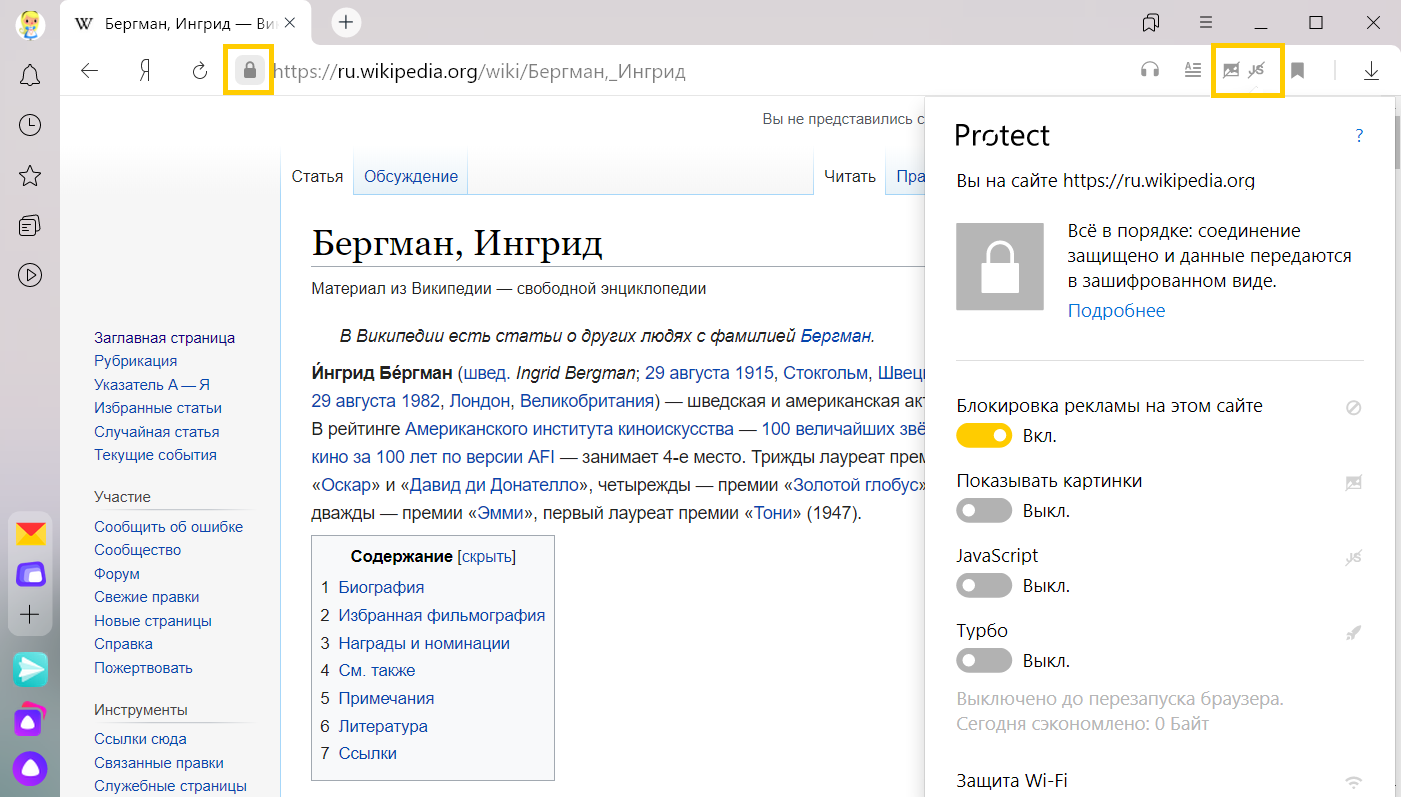Enable reader mode icon in address bar
Image resolution: width=1401 pixels, height=797 pixels.
click(x=1192, y=70)
